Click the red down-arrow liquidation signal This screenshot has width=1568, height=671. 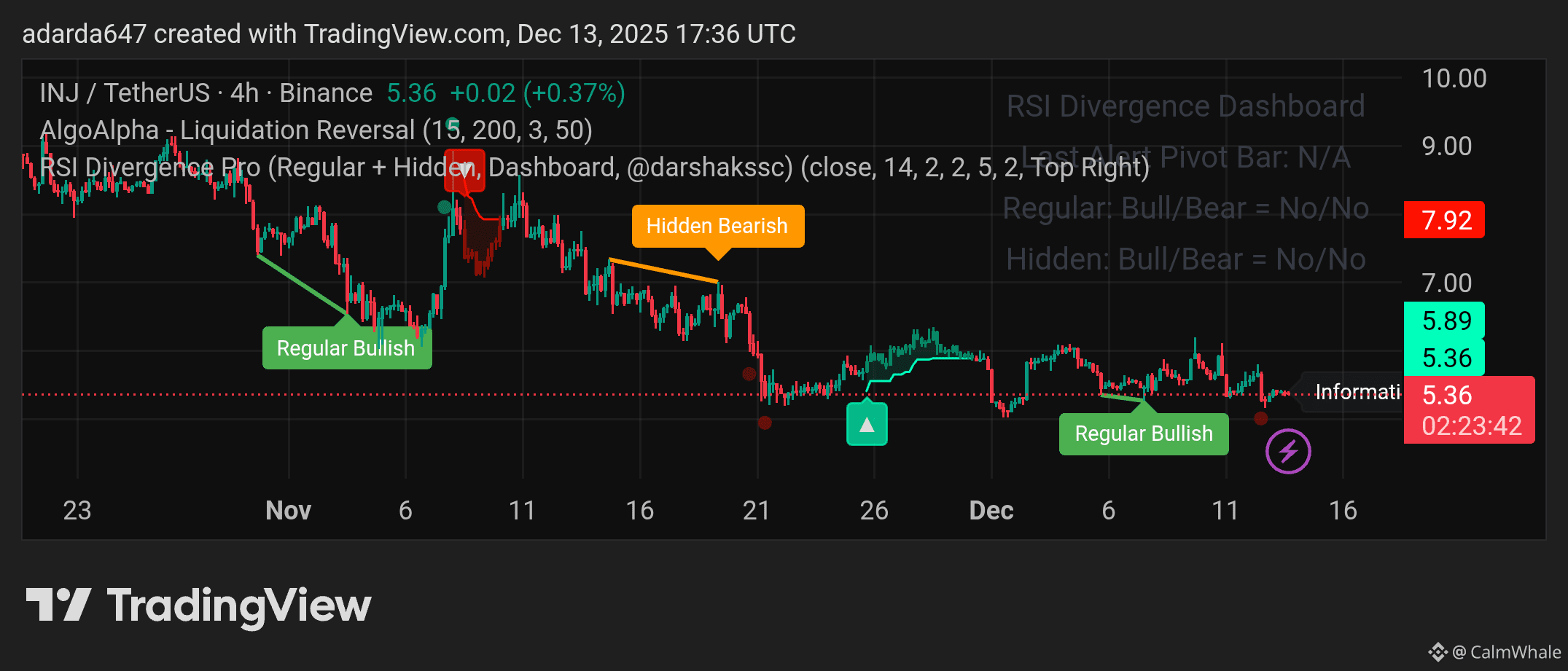click(x=464, y=170)
